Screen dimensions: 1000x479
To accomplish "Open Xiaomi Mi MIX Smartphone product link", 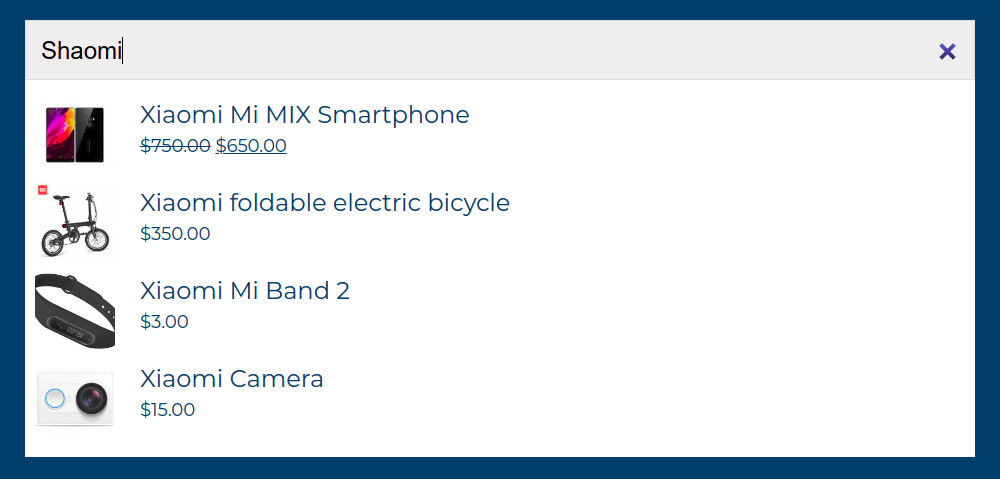I will click(x=304, y=115).
